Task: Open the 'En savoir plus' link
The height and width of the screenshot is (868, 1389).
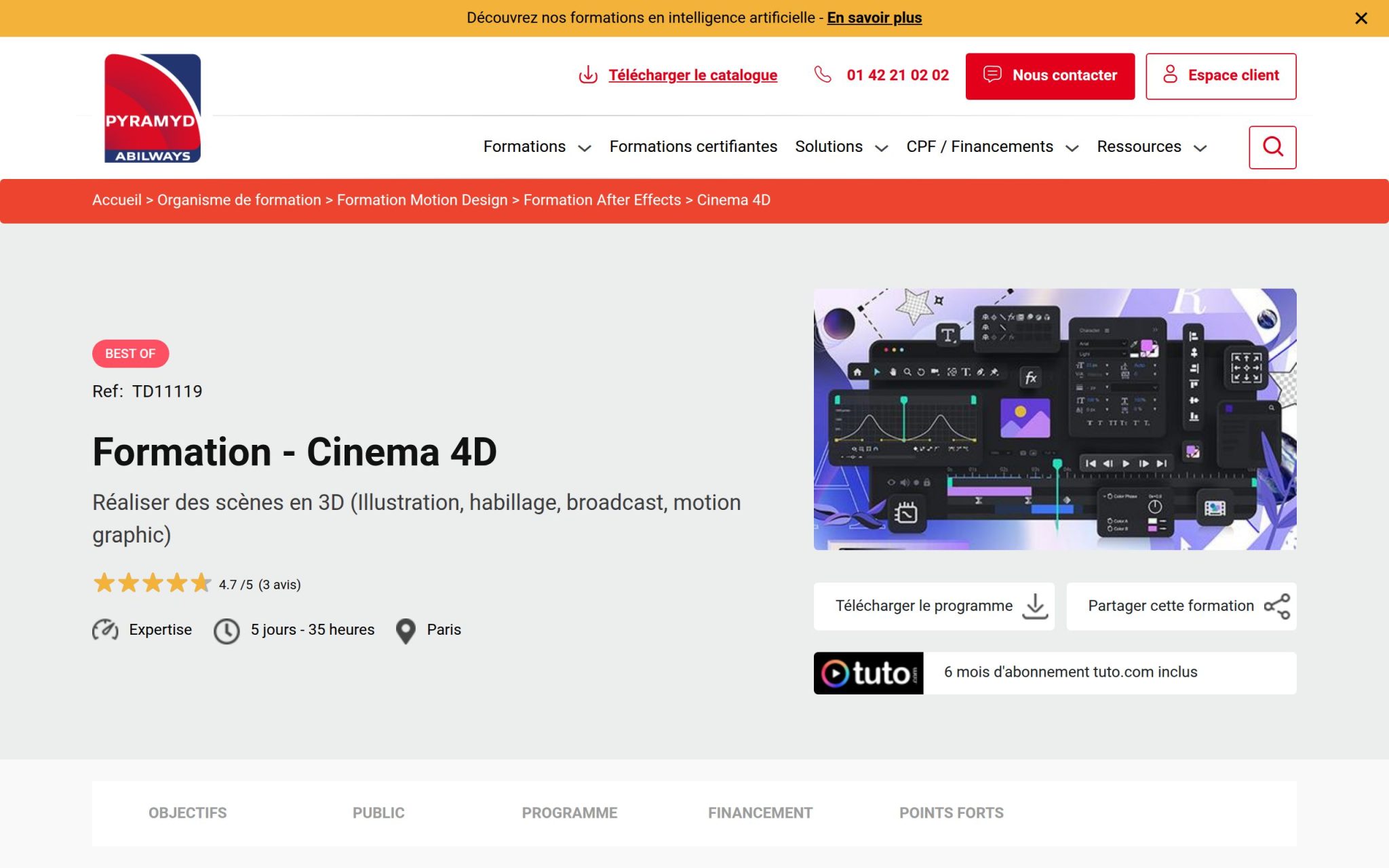Action: coord(874,18)
